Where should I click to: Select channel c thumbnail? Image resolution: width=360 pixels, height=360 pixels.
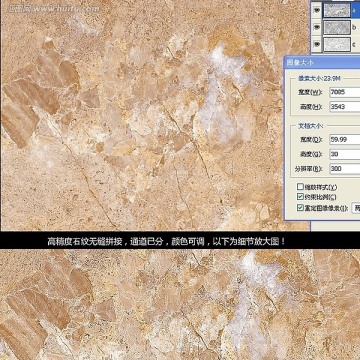(x=337, y=44)
